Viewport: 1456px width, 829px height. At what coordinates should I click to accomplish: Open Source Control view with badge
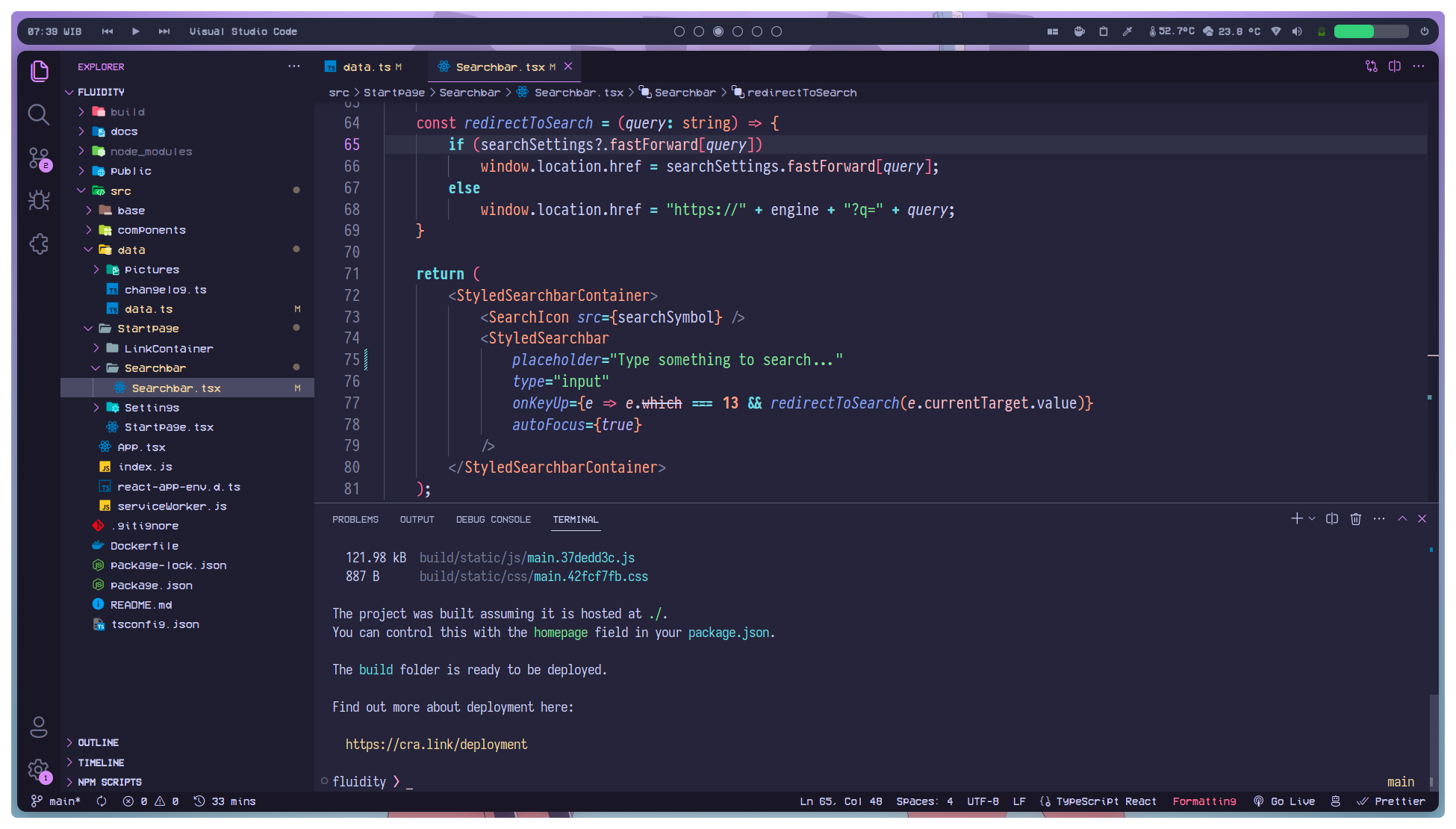39,158
